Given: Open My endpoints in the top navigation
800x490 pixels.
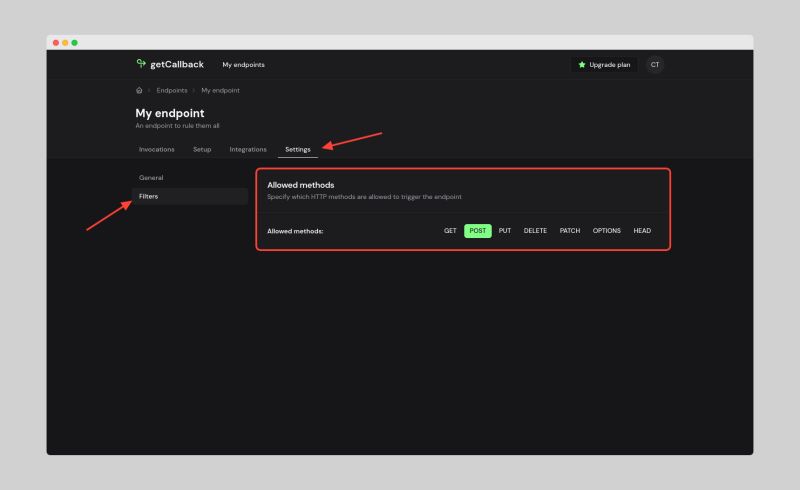Looking at the screenshot, I should 243,65.
